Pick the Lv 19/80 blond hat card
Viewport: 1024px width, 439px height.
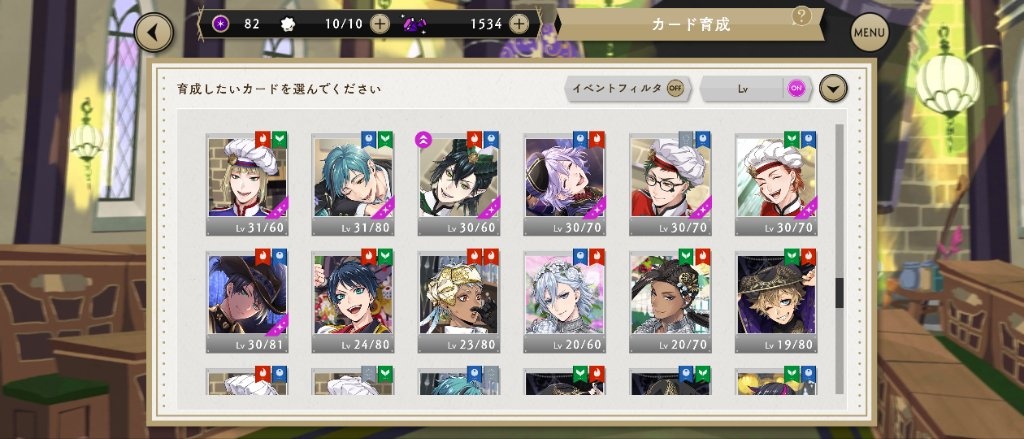(776, 301)
